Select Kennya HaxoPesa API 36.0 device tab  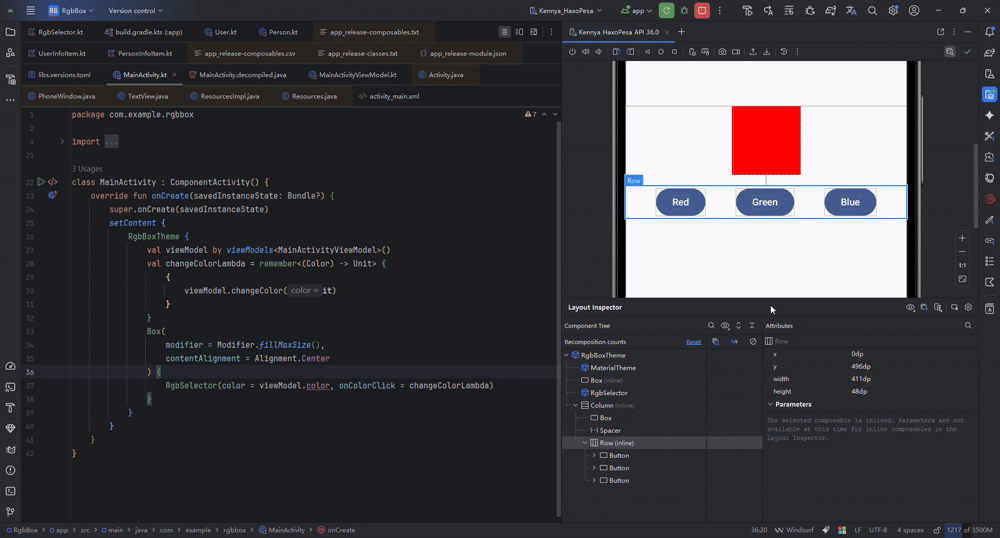click(x=619, y=32)
